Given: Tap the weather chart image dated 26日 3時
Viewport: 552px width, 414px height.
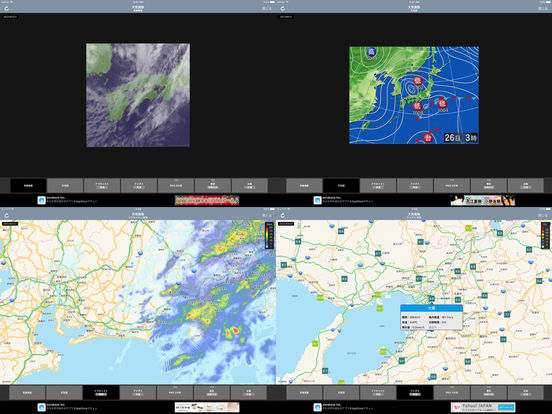Looking at the screenshot, I should click(x=414, y=95).
